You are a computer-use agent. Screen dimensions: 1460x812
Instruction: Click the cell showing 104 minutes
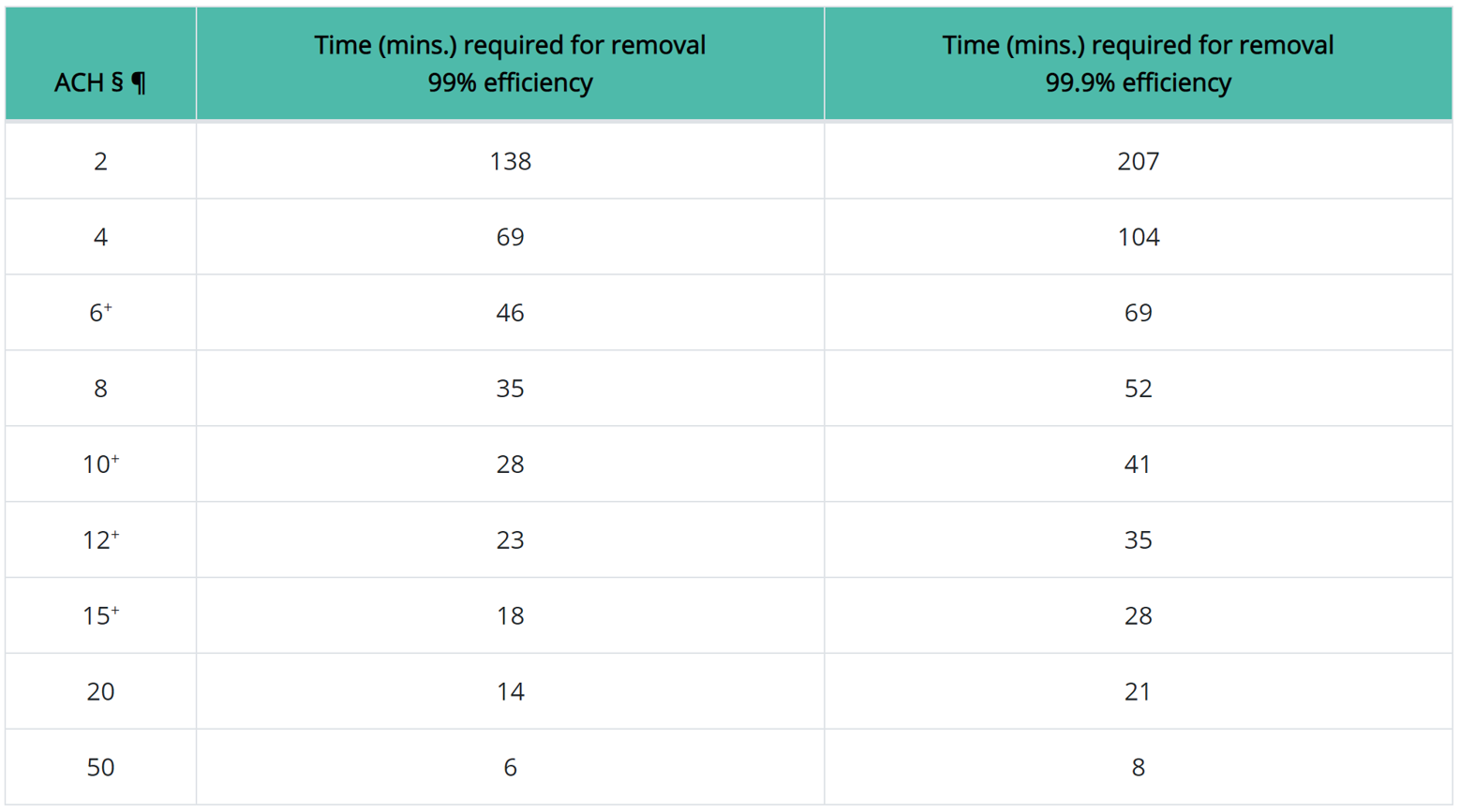(x=1138, y=237)
